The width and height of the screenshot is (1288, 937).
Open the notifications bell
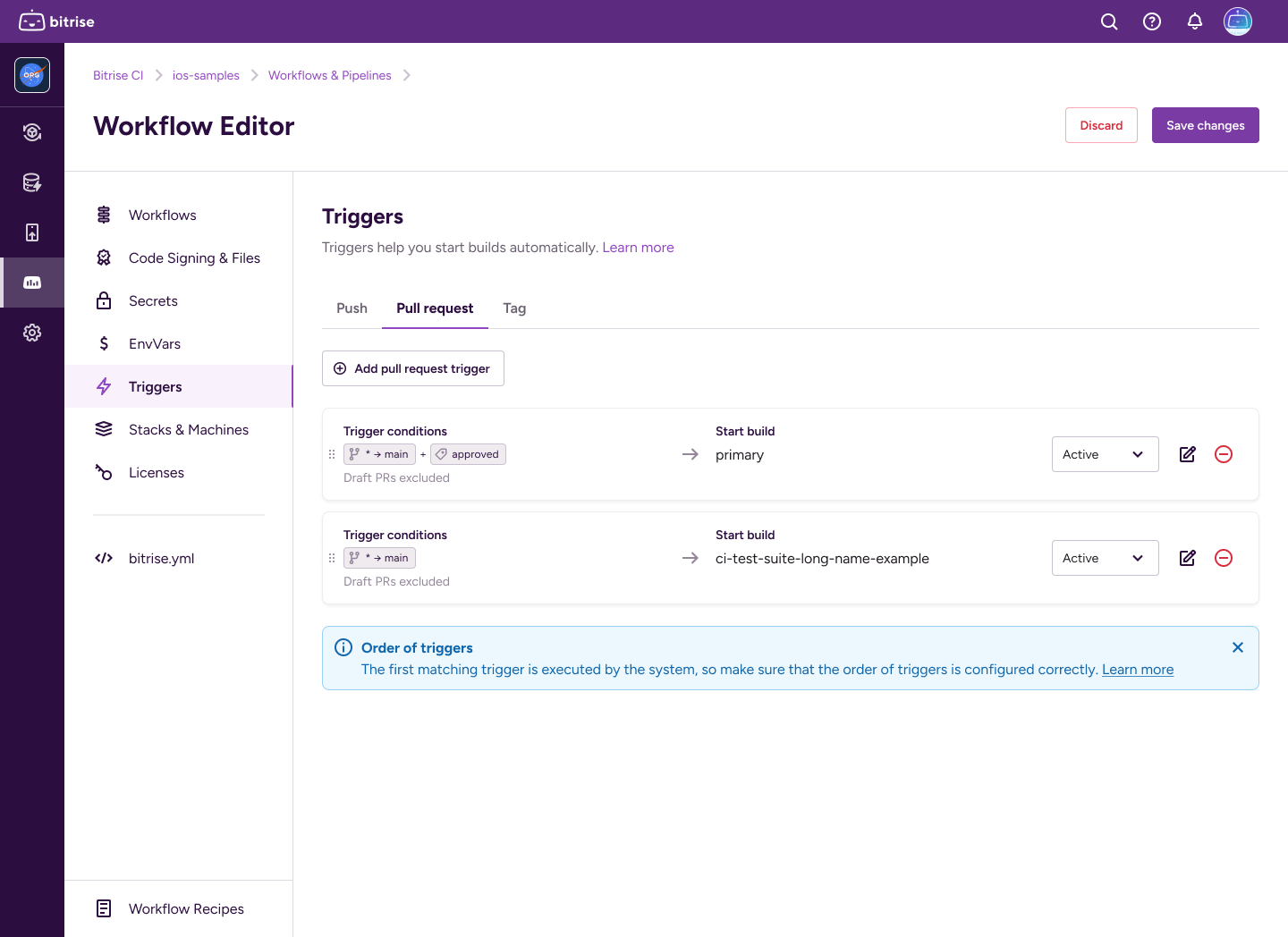tap(1195, 21)
